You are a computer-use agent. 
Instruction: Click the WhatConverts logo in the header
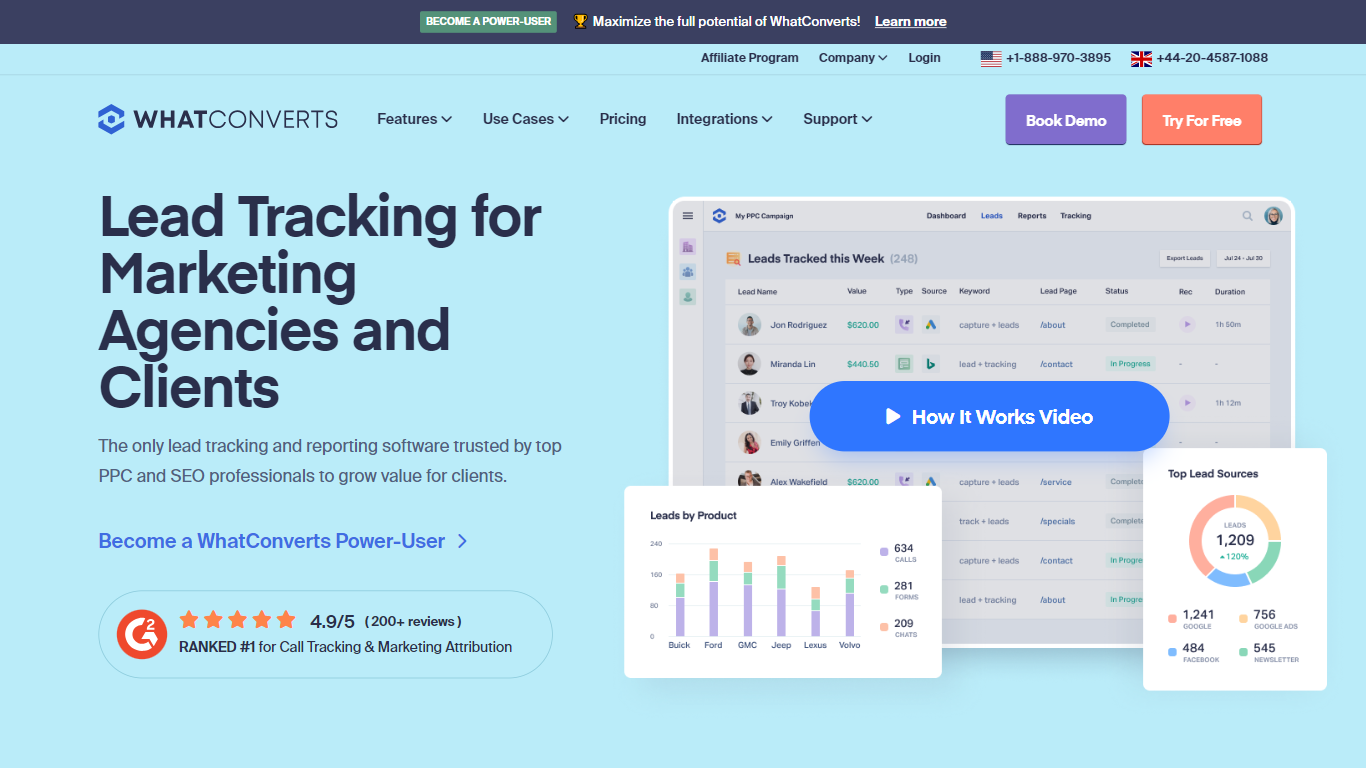(x=218, y=119)
